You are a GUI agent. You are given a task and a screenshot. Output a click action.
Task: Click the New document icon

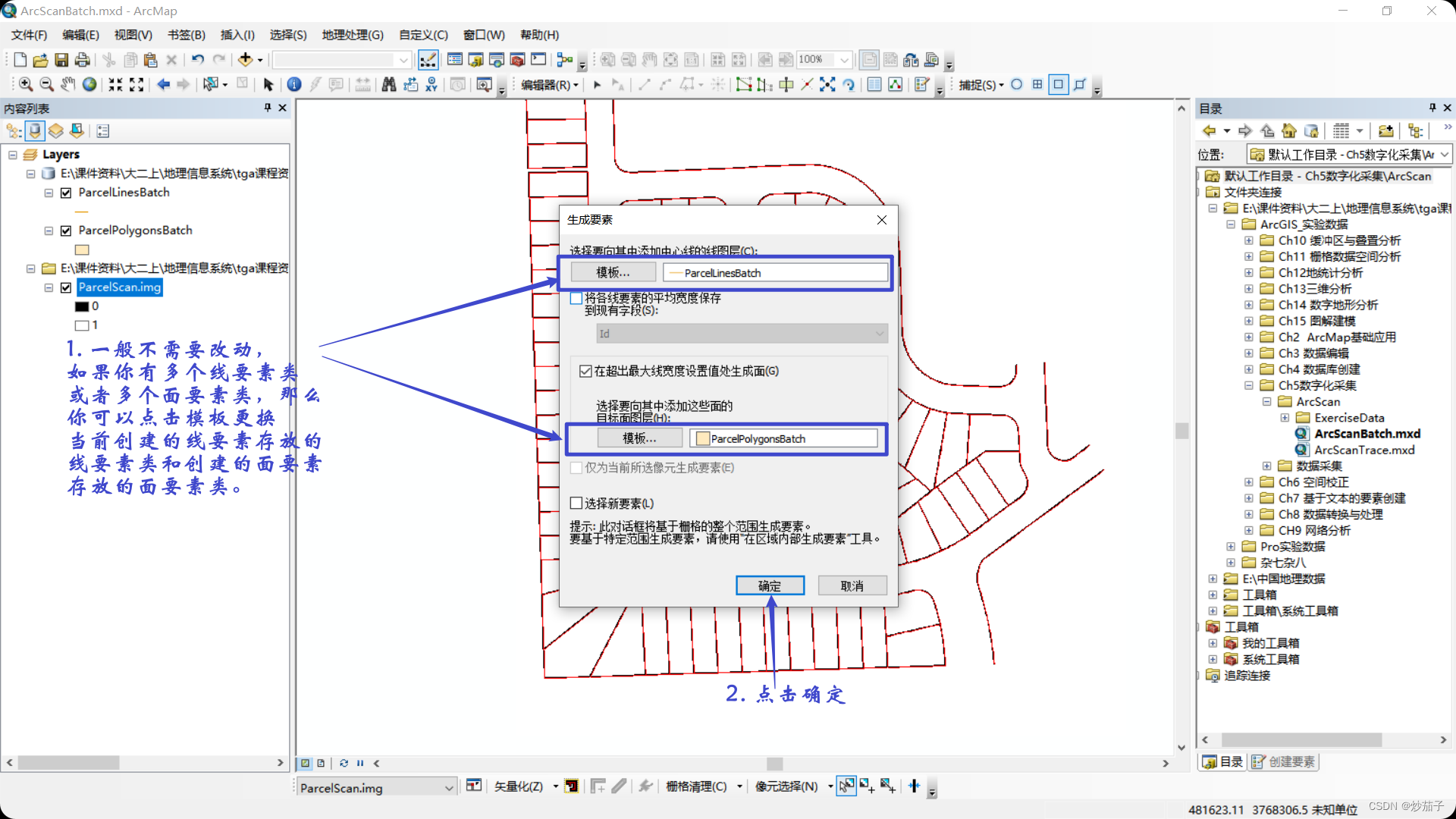click(x=20, y=60)
